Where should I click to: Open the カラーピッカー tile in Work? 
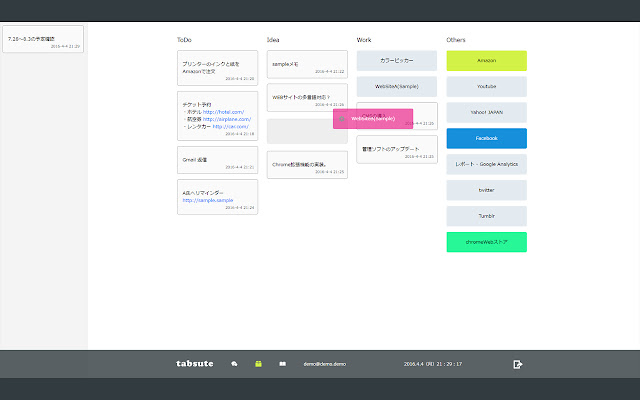point(397,60)
